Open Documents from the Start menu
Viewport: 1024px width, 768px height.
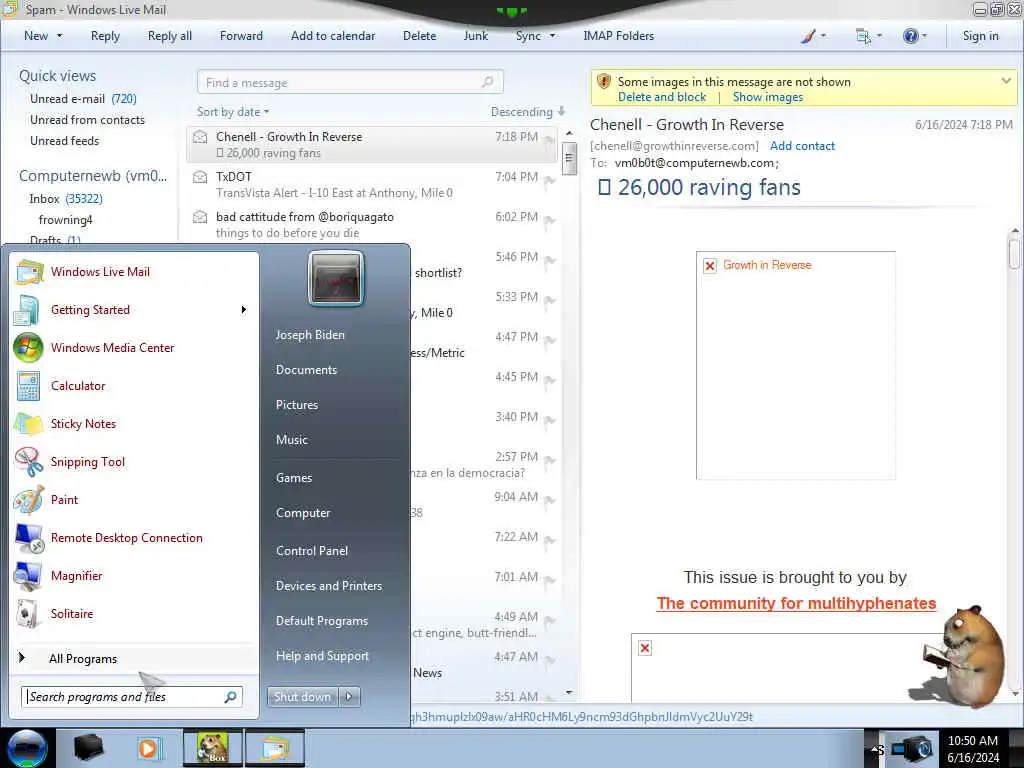(306, 370)
